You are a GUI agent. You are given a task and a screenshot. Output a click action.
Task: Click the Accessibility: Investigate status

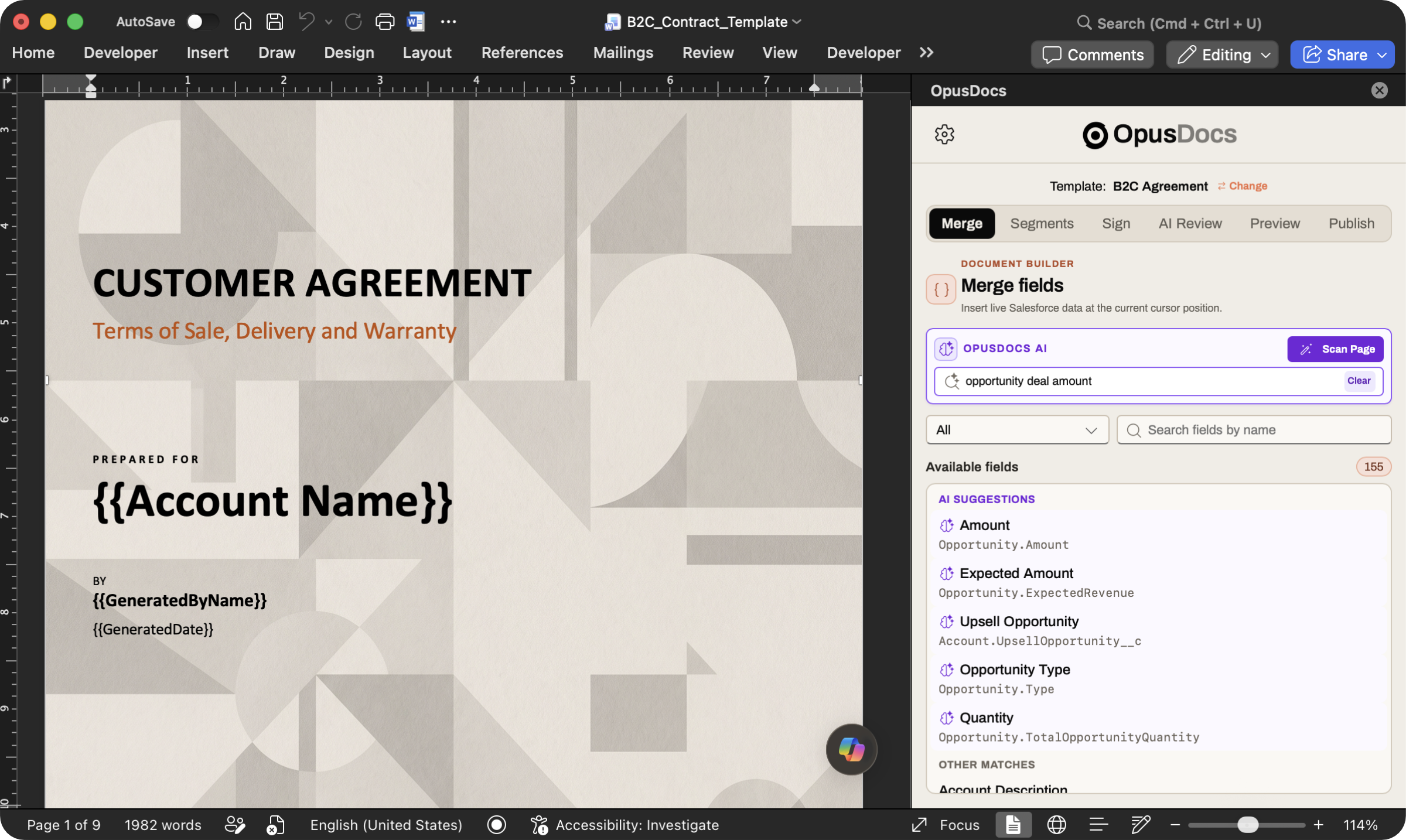tap(624, 825)
